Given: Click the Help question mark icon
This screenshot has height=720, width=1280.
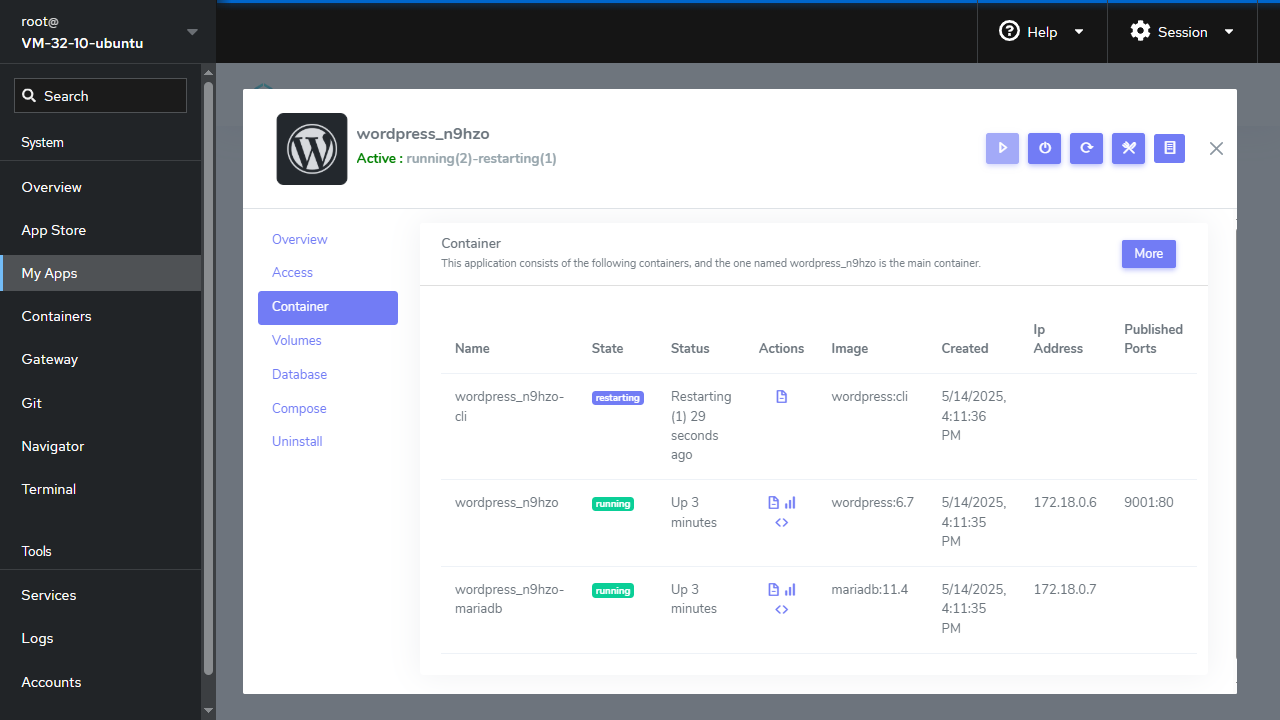Looking at the screenshot, I should (1009, 31).
